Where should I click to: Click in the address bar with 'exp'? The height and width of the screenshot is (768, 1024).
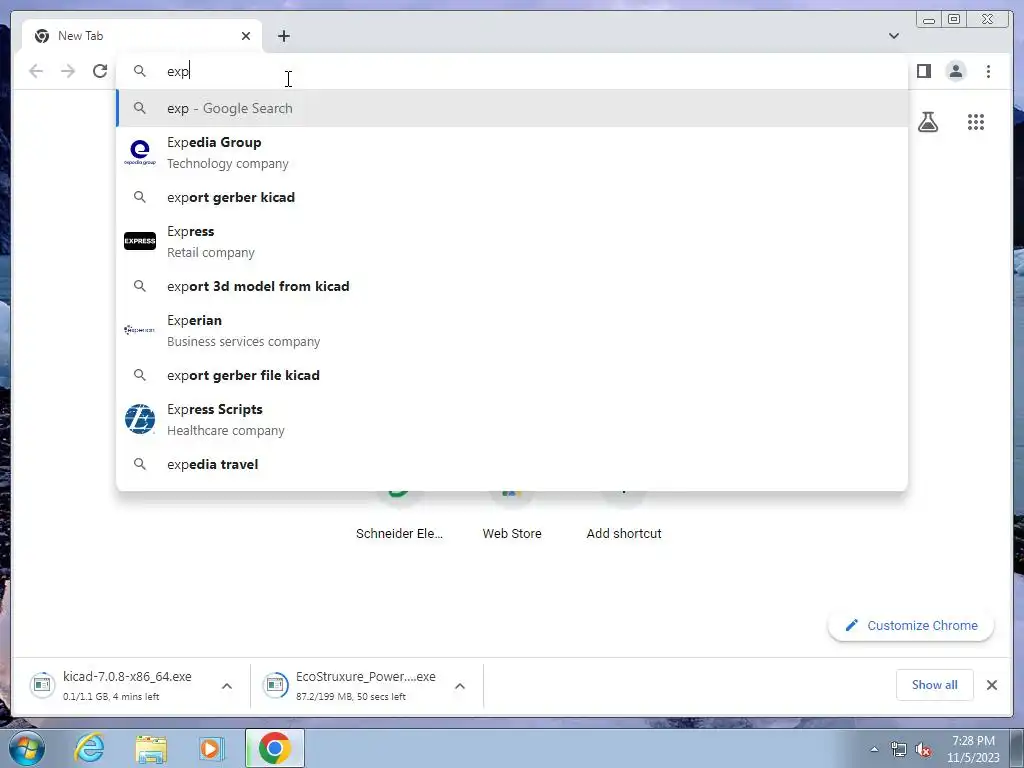pos(512,71)
